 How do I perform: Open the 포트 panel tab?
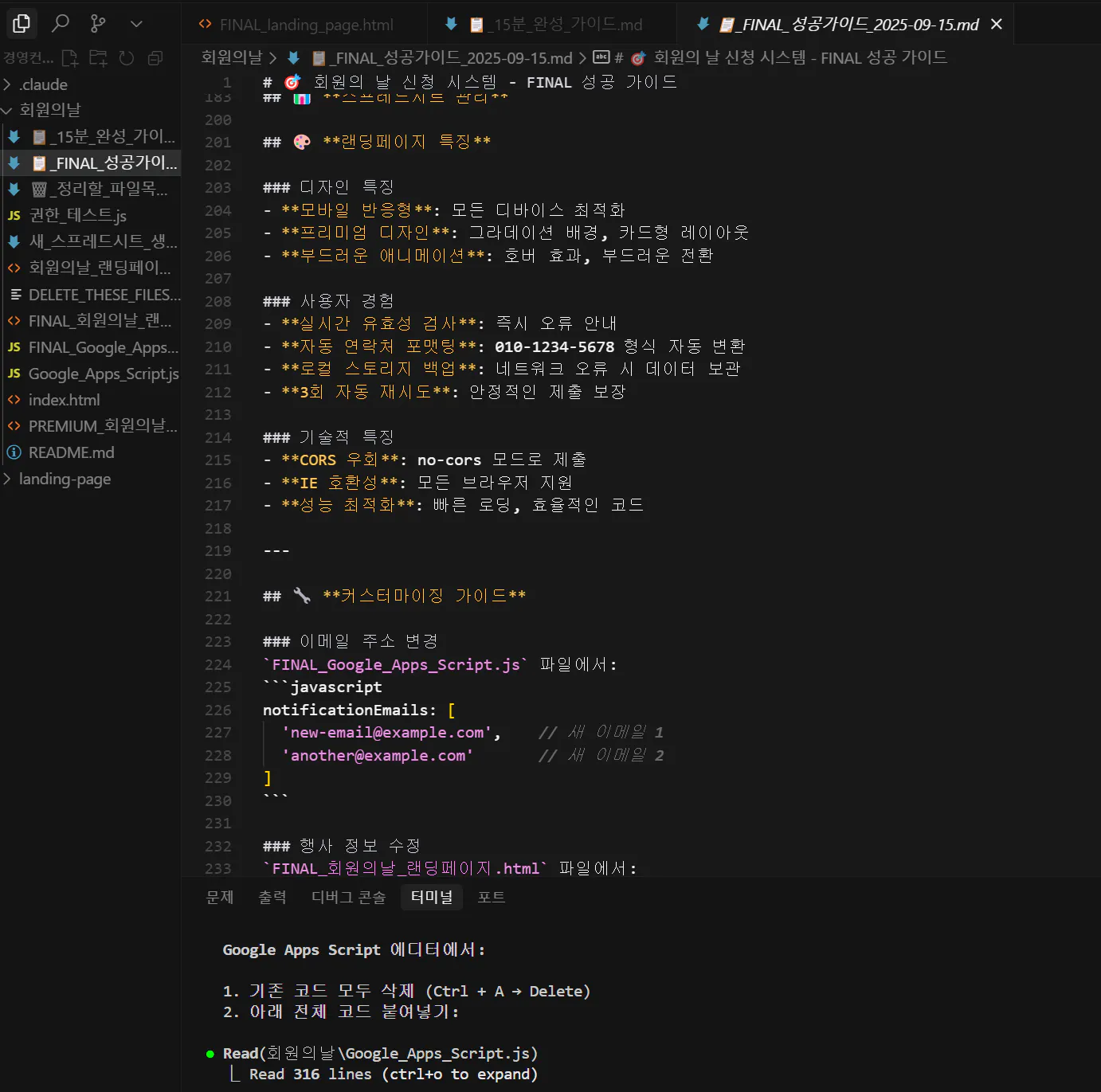(491, 898)
